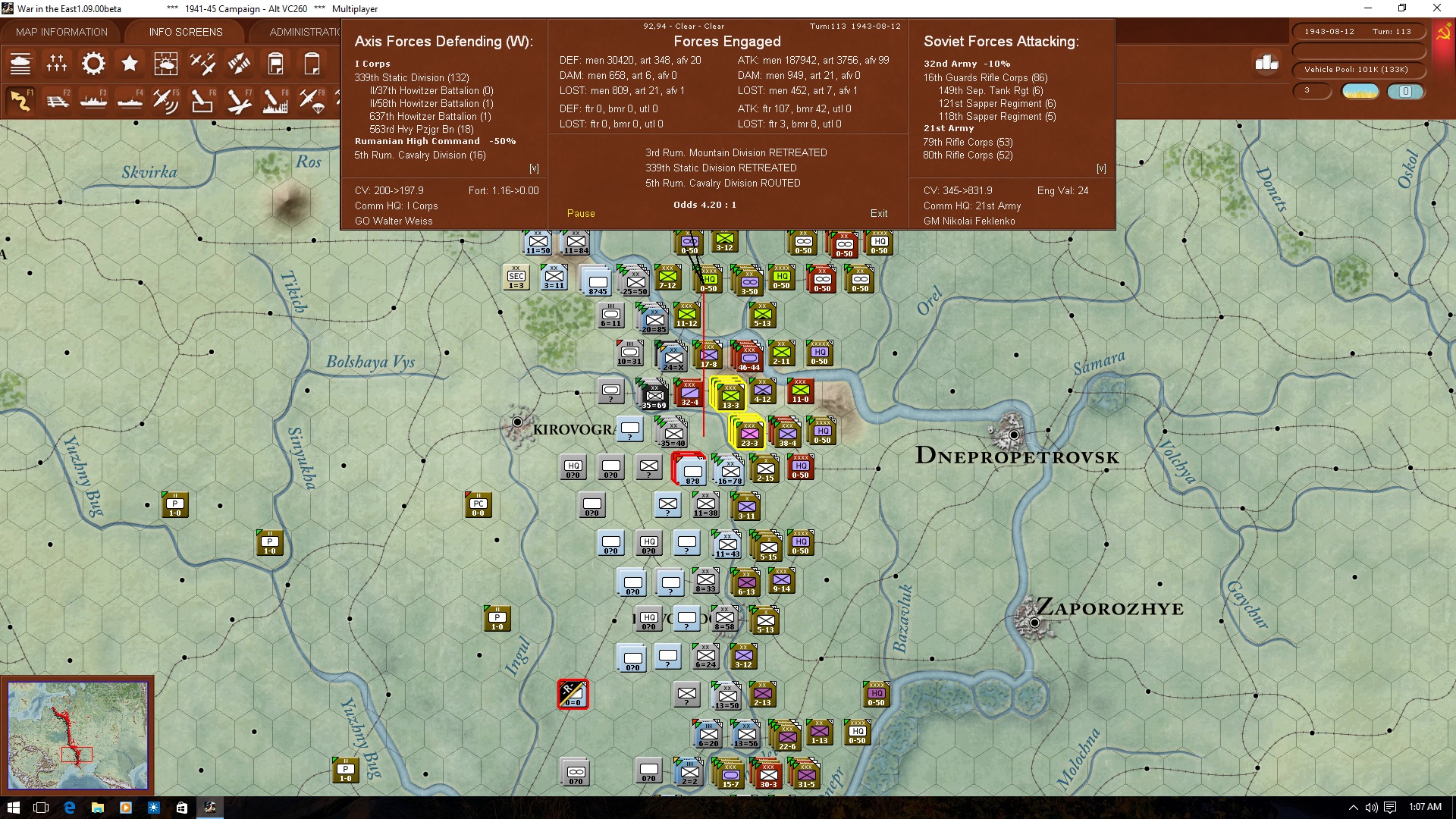Click Exit on the combat report
The width and height of the screenshot is (1456, 819).
[x=879, y=214]
